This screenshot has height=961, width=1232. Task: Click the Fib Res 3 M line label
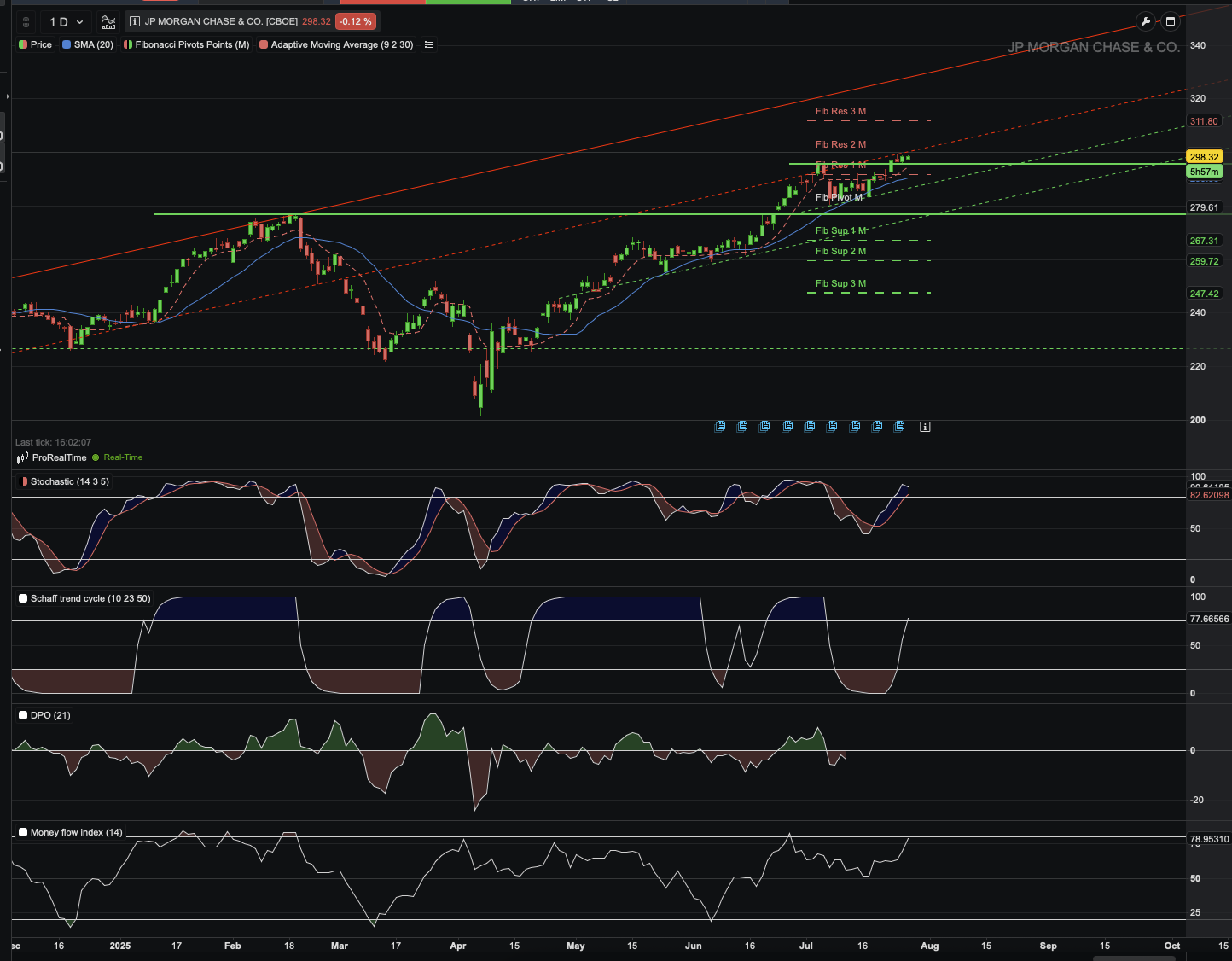[x=840, y=111]
